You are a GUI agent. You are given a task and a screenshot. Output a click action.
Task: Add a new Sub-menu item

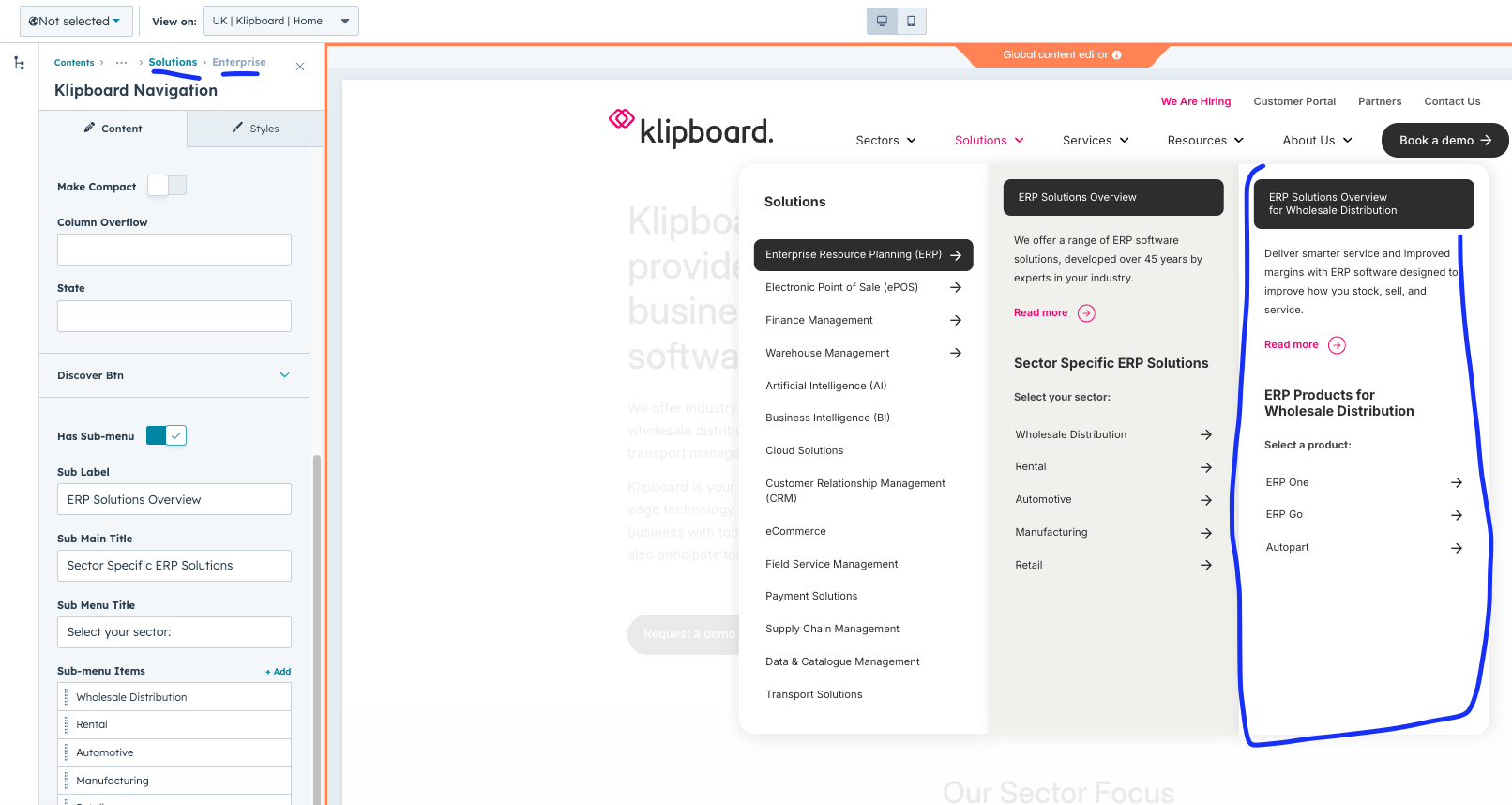[278, 672]
